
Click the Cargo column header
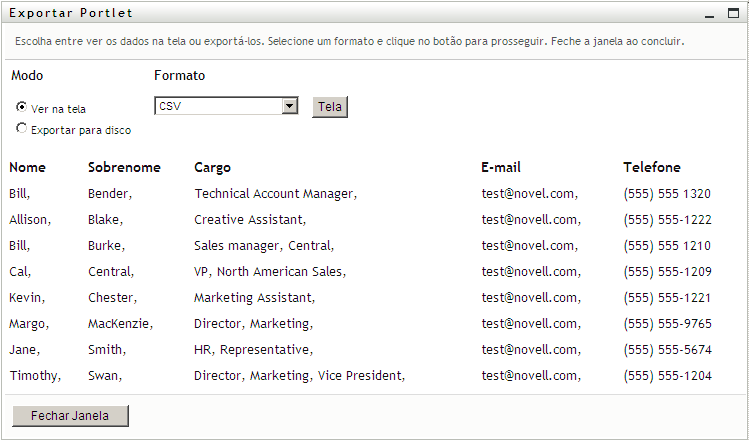pyautogui.click(x=212, y=168)
